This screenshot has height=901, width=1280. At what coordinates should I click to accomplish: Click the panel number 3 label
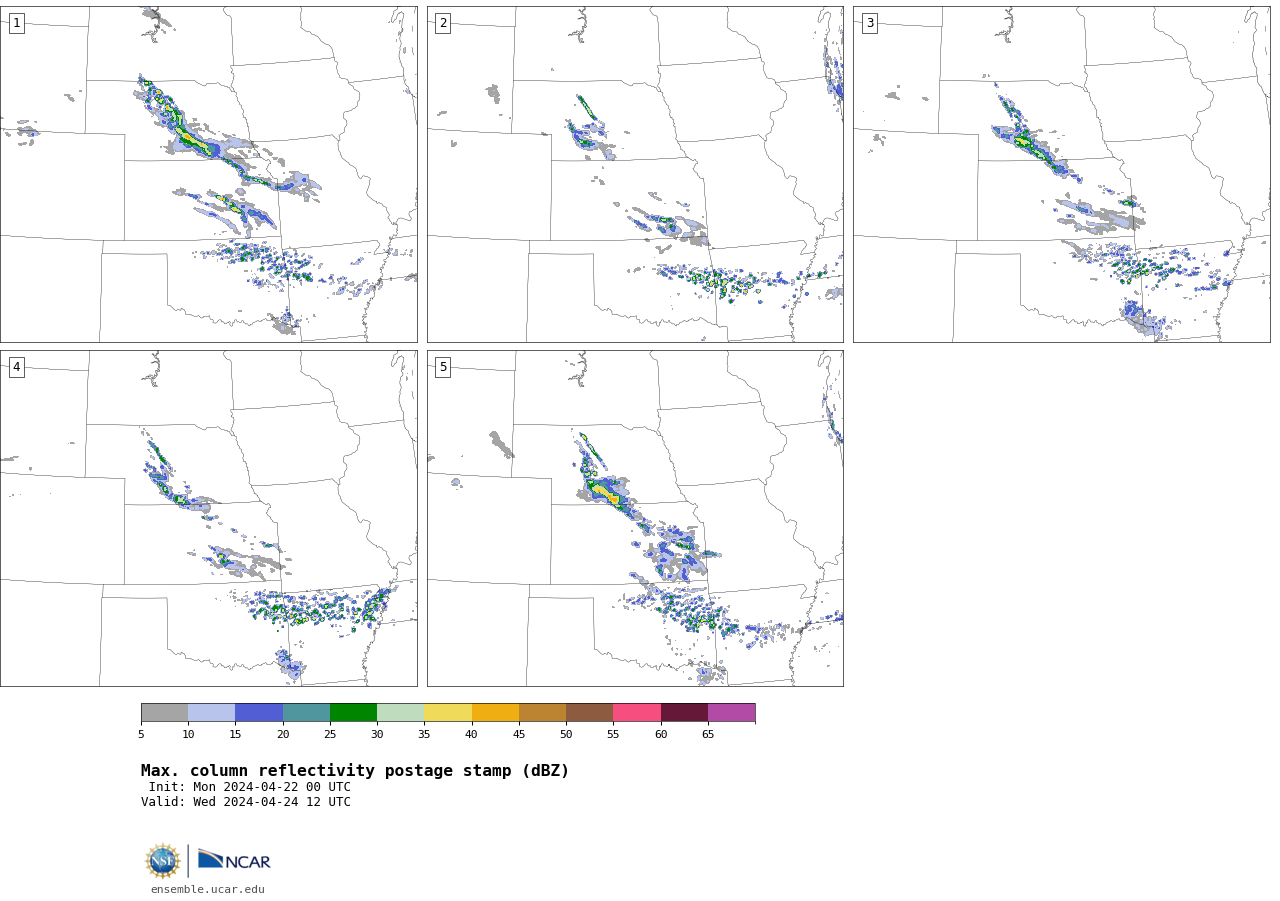(x=869, y=23)
